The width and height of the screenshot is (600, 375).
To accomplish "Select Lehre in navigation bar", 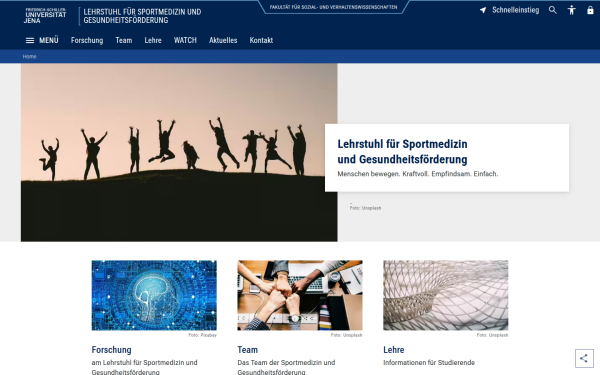I will tap(153, 40).
